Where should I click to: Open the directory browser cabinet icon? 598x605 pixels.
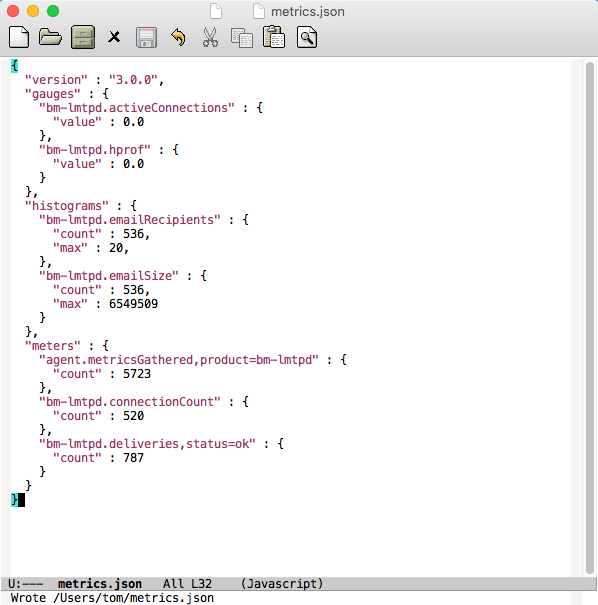click(x=83, y=37)
